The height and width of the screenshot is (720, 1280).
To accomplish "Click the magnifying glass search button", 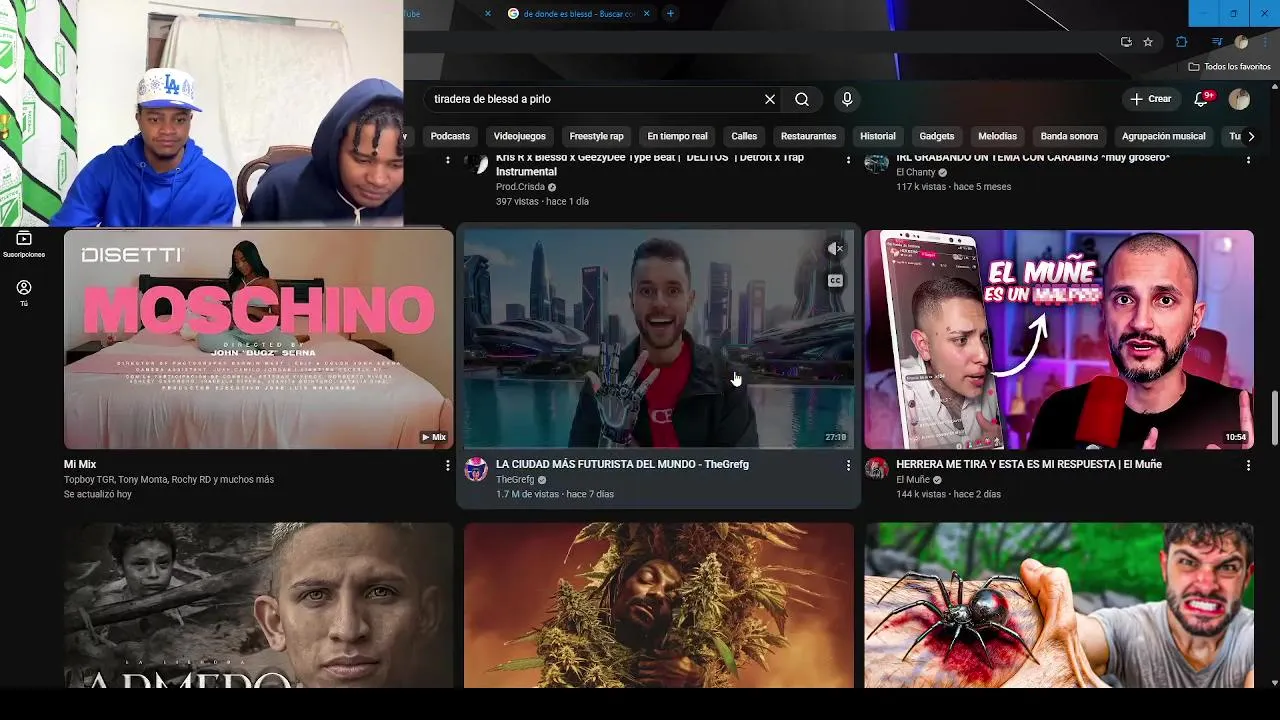I will (802, 99).
